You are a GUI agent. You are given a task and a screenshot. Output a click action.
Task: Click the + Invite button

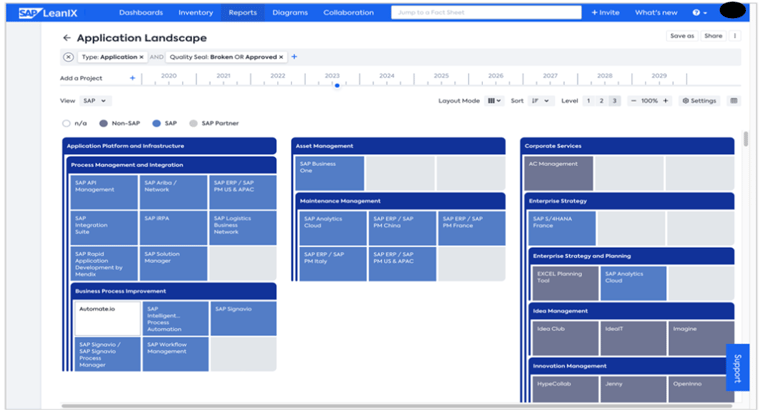pos(605,13)
